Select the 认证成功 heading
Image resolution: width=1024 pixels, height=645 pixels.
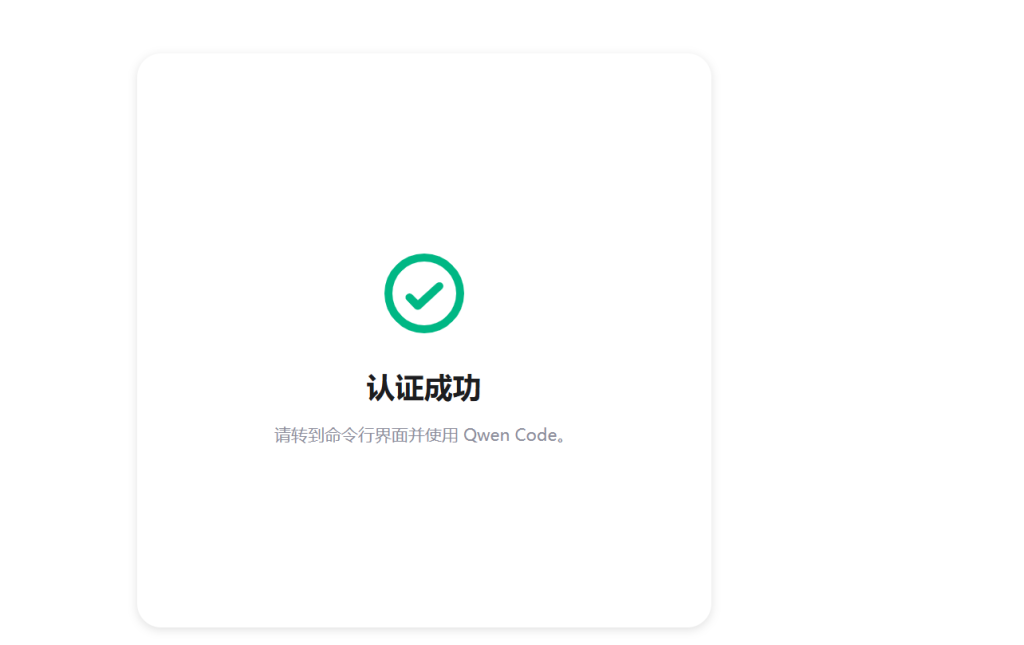(x=424, y=388)
